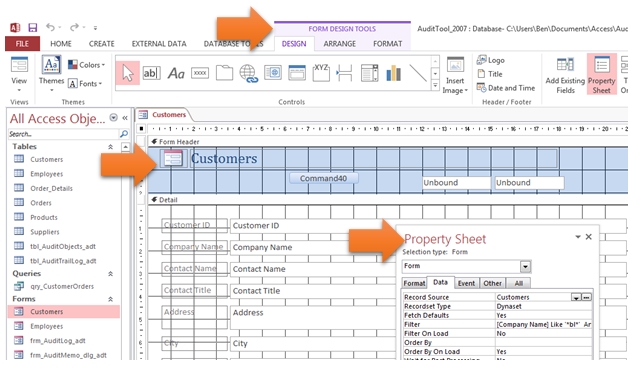Select the Button control

tap(200, 73)
